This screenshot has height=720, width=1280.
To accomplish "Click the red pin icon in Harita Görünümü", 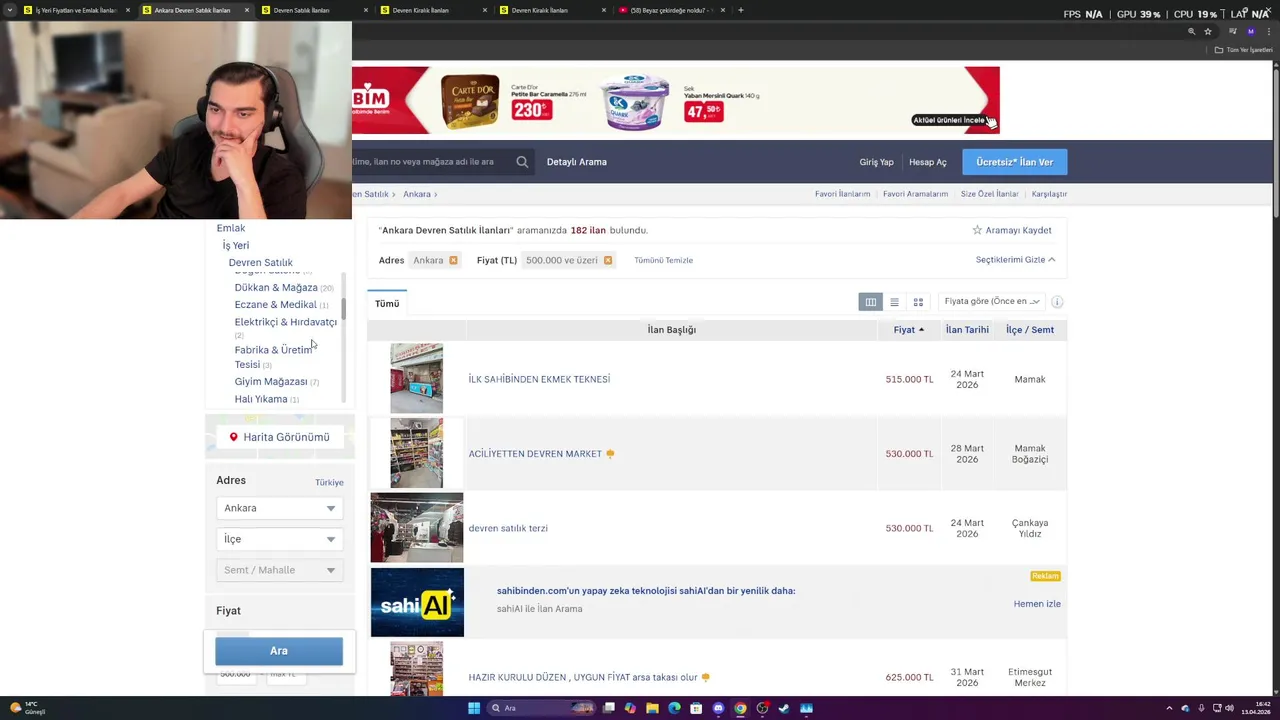I will (x=234, y=437).
